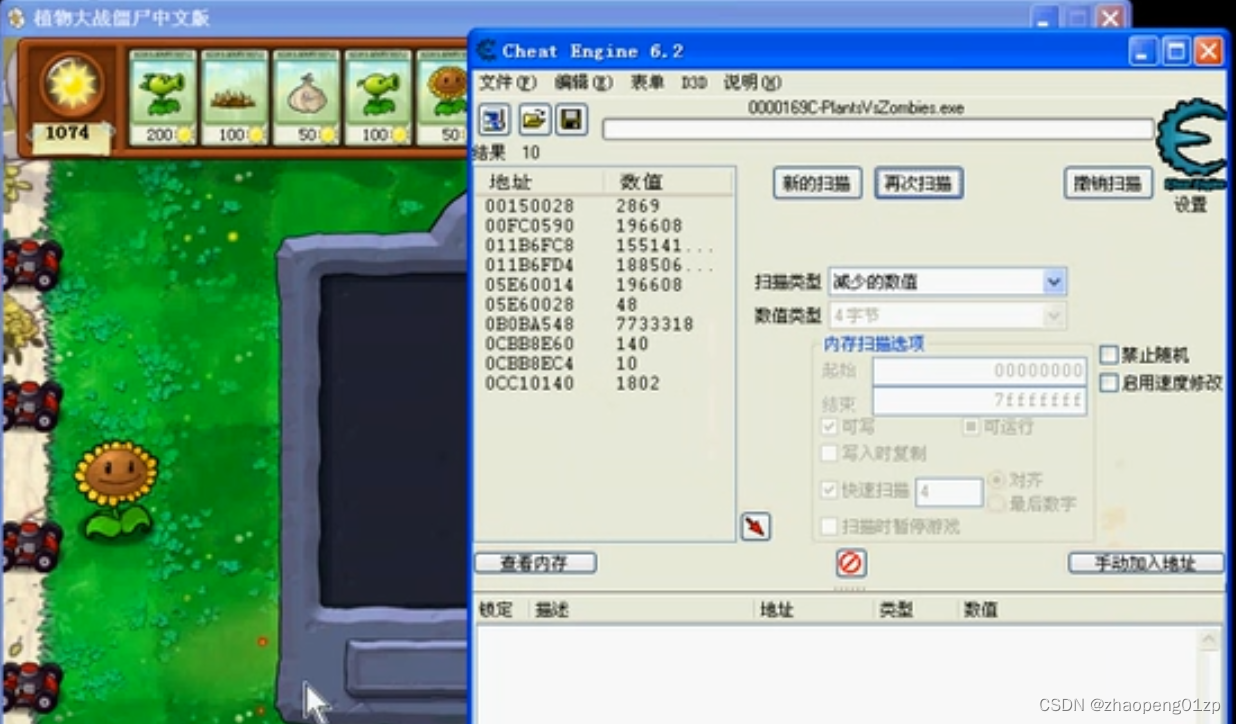This screenshot has width=1236, height=724.
Task: Open the 说明 menu
Action: pos(752,82)
